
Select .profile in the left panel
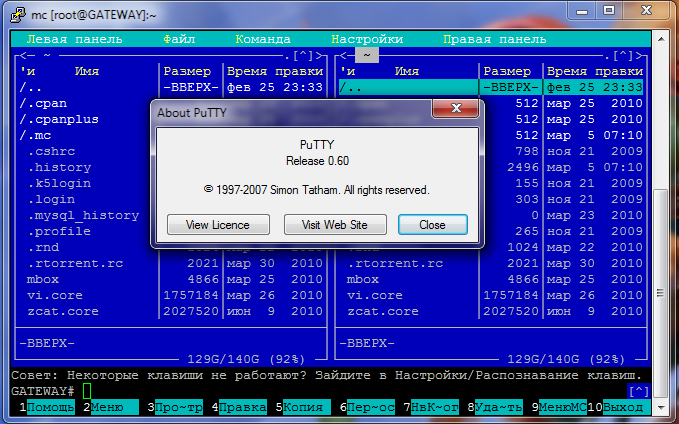tap(59, 231)
